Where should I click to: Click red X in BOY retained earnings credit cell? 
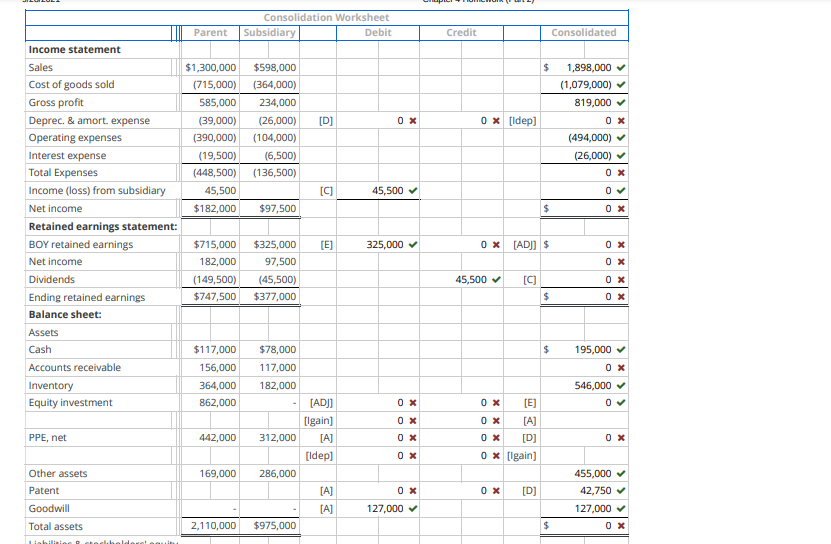(496, 245)
